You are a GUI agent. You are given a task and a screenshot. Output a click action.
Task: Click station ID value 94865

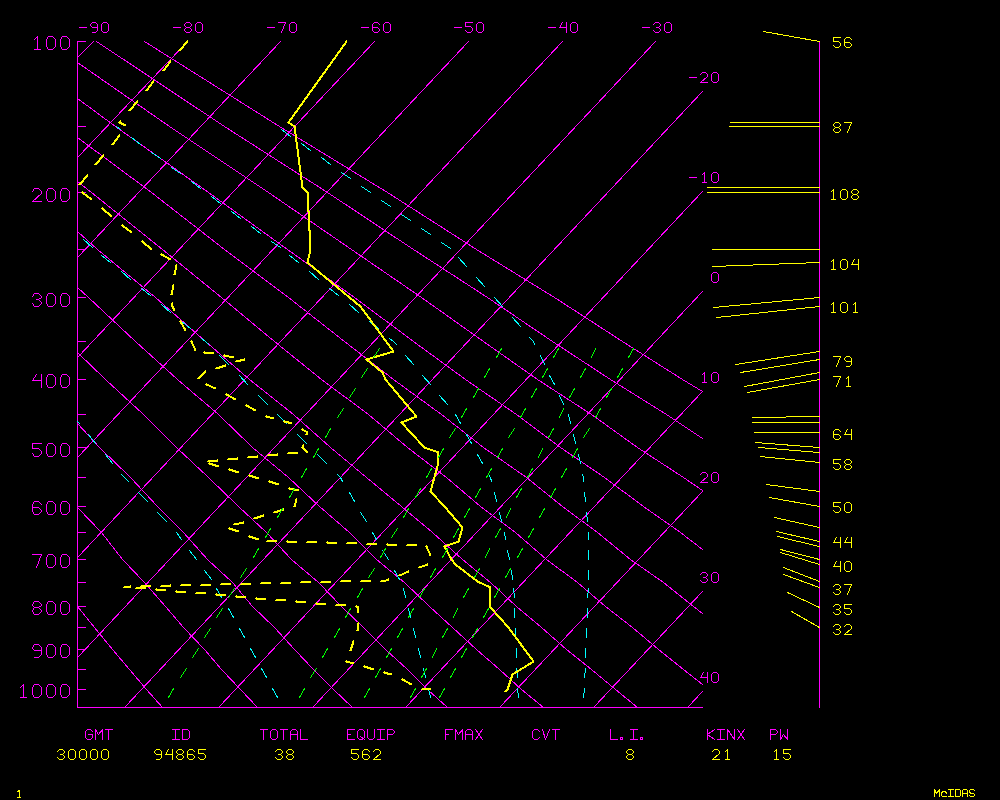pyautogui.click(x=180, y=755)
